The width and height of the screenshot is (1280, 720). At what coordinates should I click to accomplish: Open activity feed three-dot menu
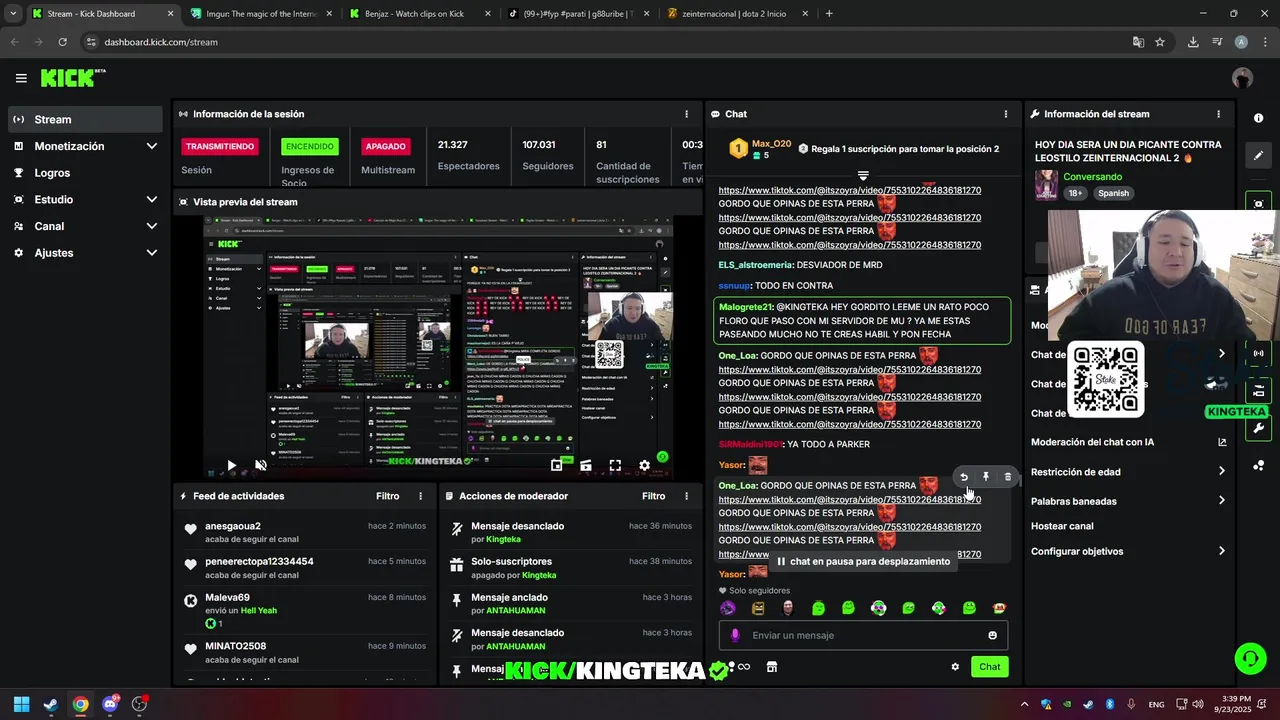coord(420,496)
